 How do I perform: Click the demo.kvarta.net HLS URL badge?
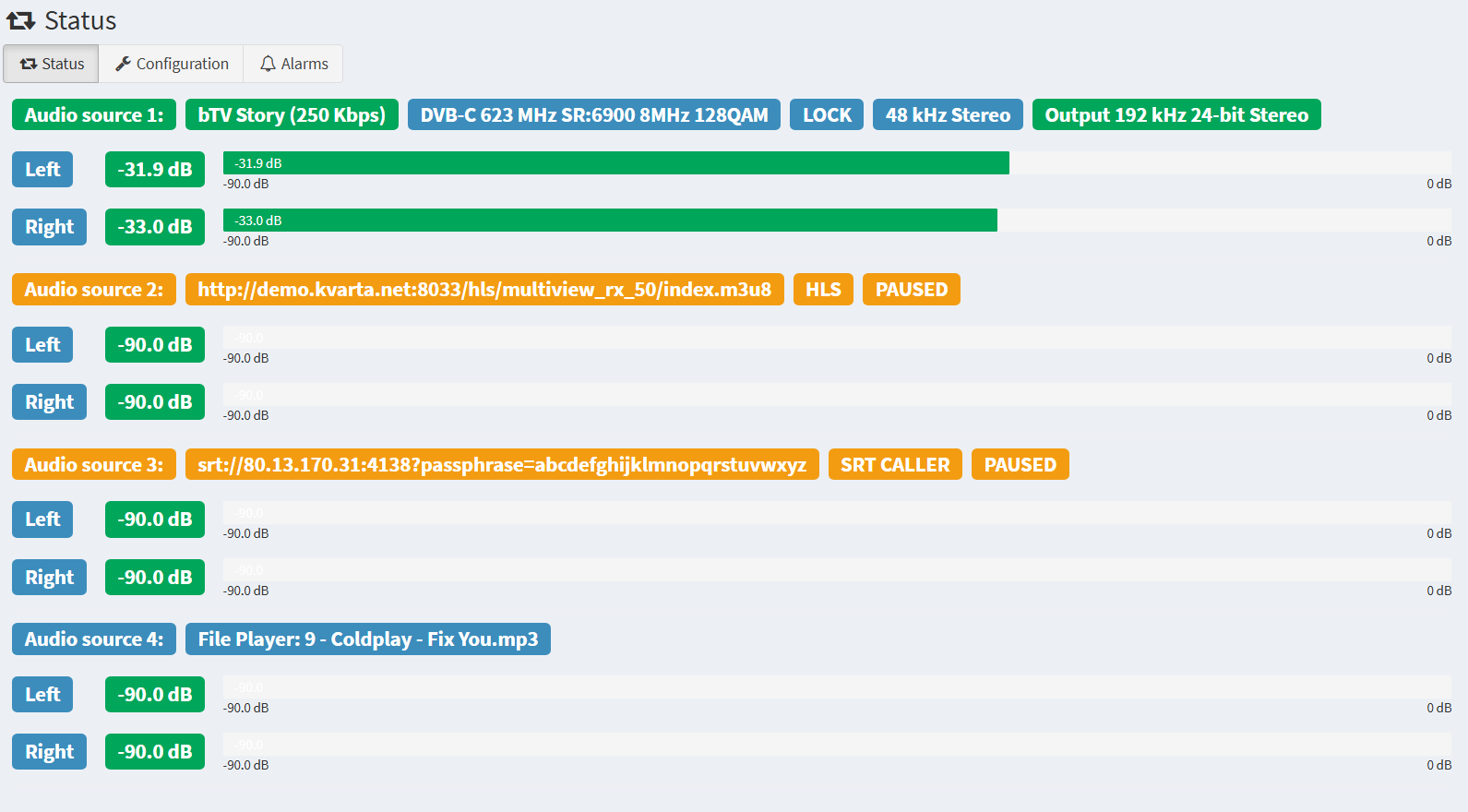click(x=484, y=289)
